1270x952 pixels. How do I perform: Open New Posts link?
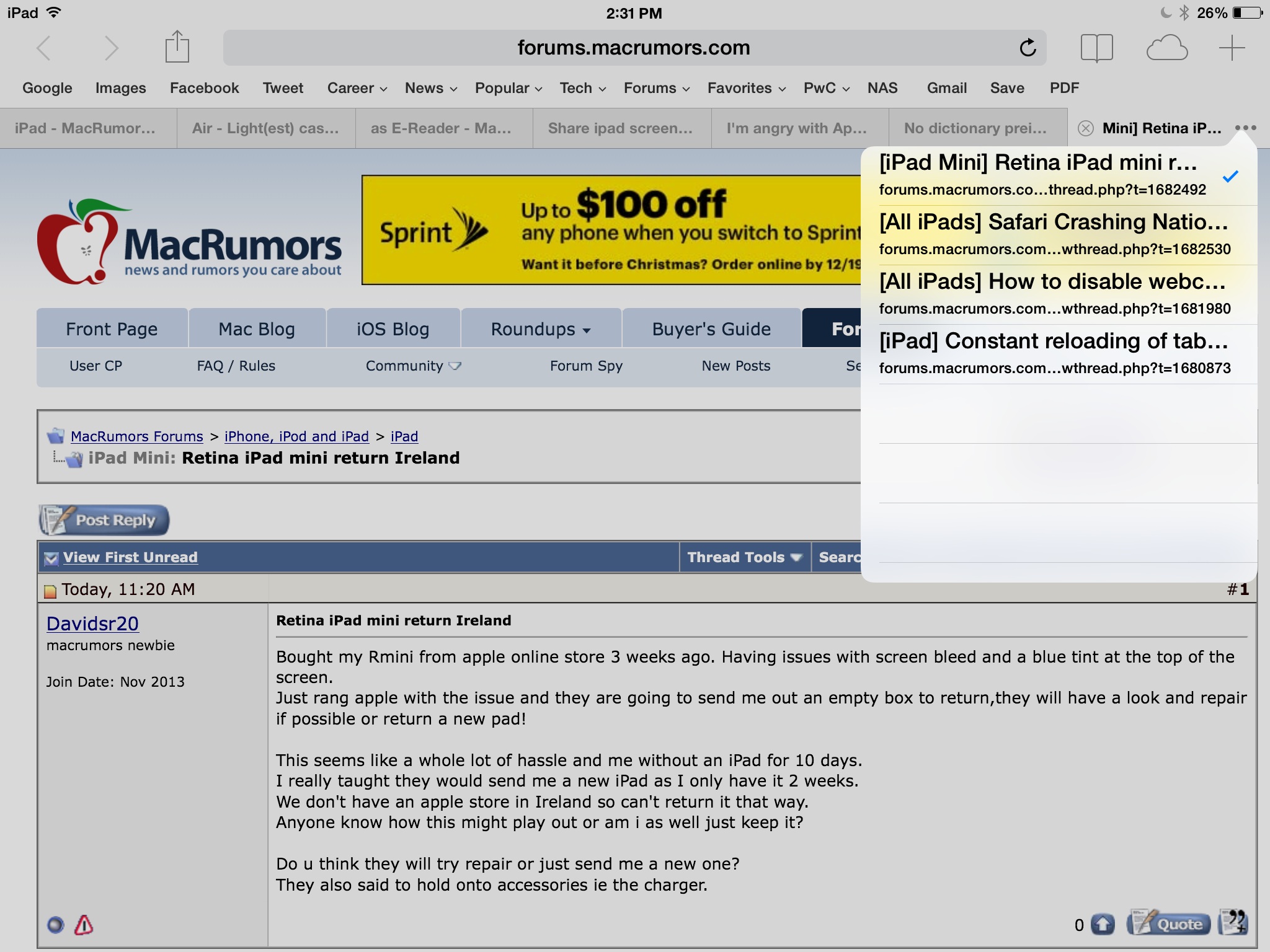pos(736,366)
